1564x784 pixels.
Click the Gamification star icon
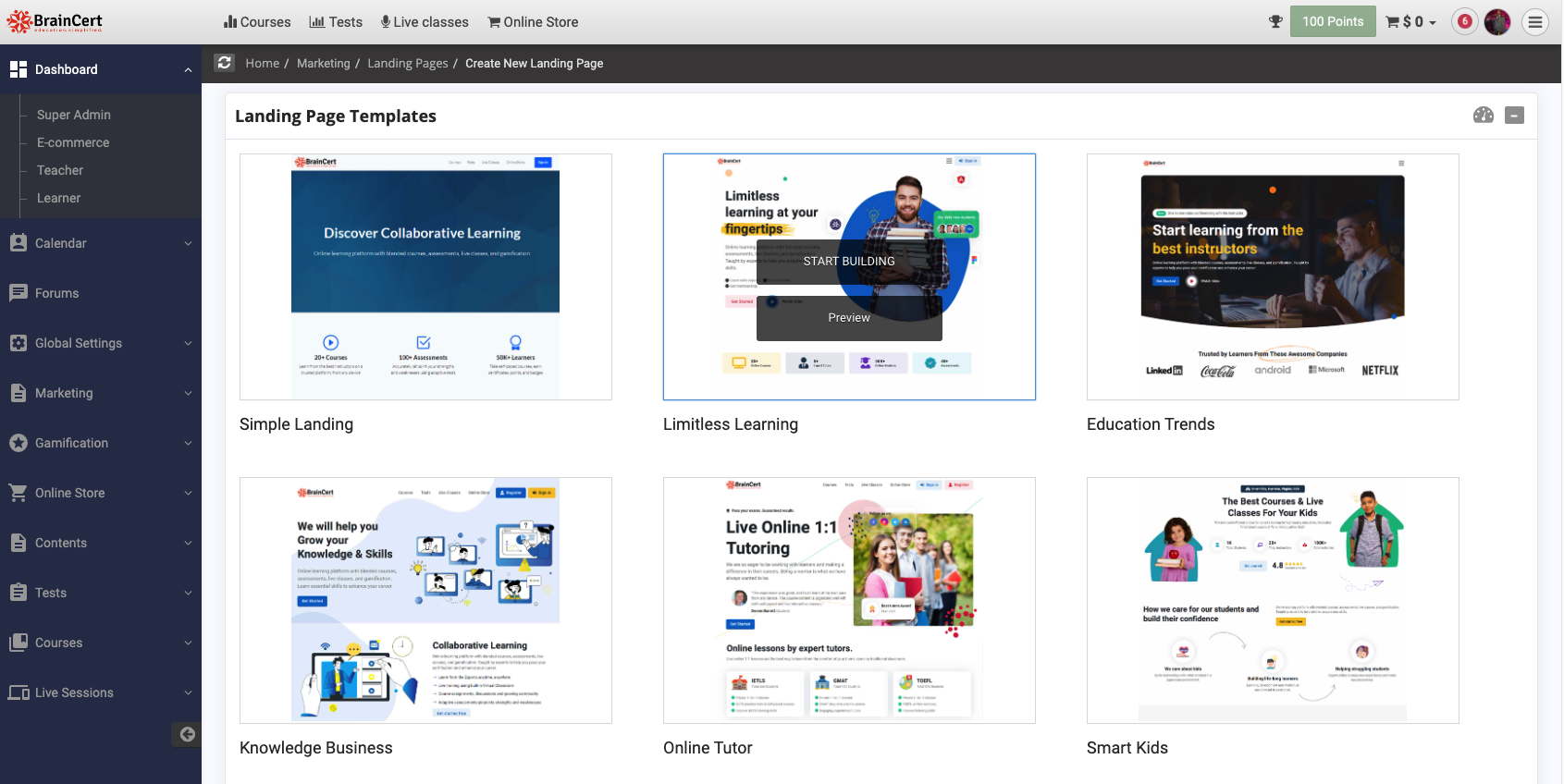click(x=18, y=443)
